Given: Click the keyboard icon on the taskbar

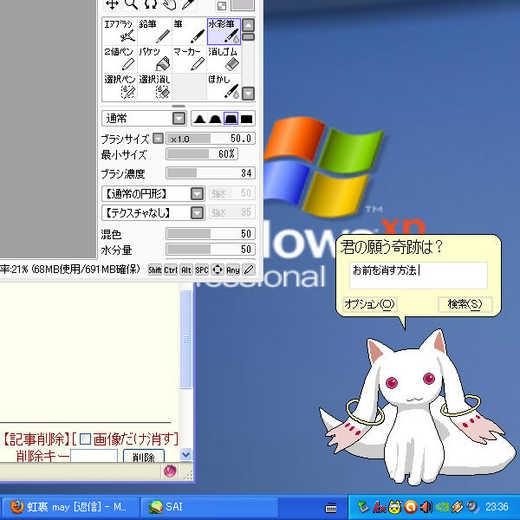Looking at the screenshot, I should point(331,508).
